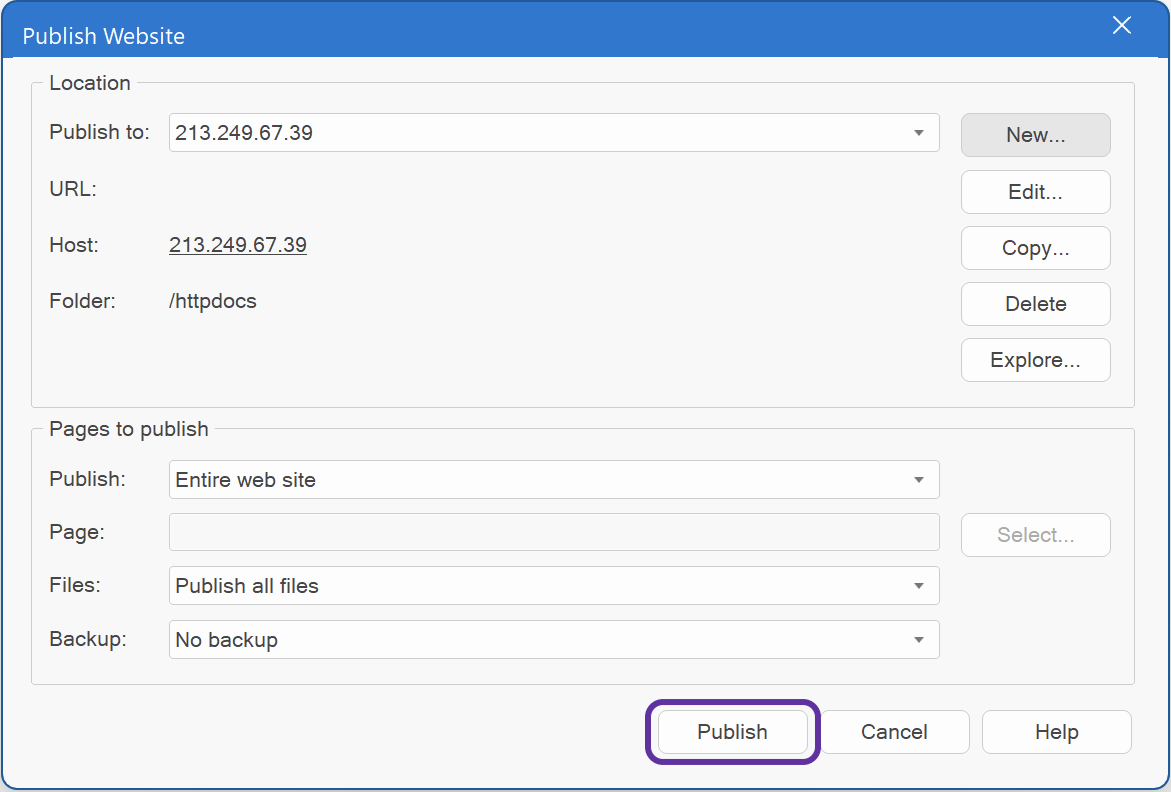Screen dimensions: 1171x792
Task: Expand the Backup 'No backup' dropdown
Action: pyautogui.click(x=918, y=640)
